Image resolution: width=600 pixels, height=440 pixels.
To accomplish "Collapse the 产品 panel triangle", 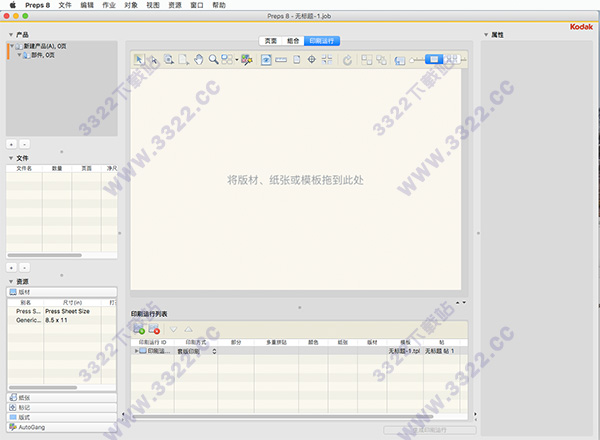I will click(11, 34).
